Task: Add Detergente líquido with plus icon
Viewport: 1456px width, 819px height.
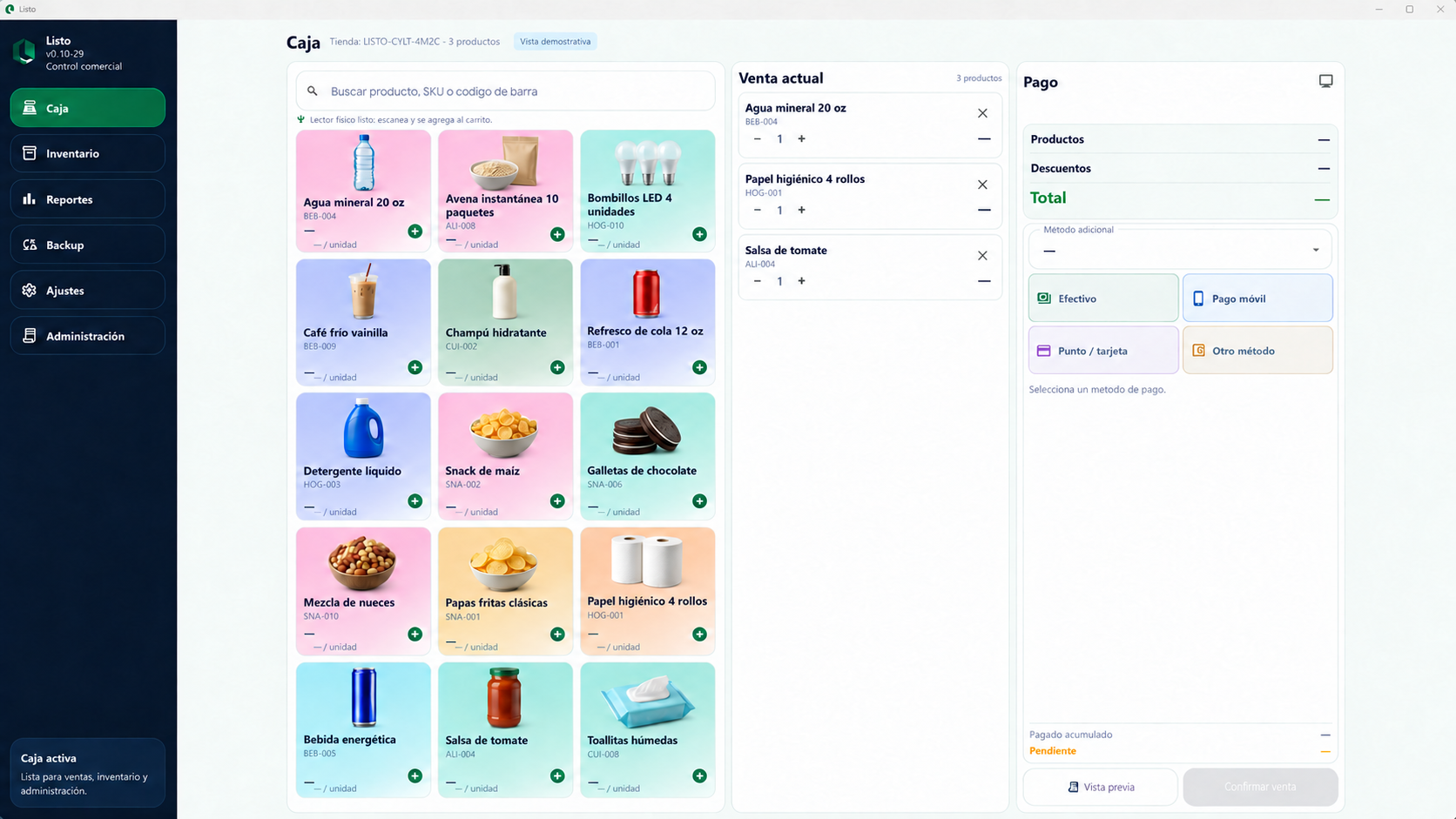Action: [x=415, y=501]
